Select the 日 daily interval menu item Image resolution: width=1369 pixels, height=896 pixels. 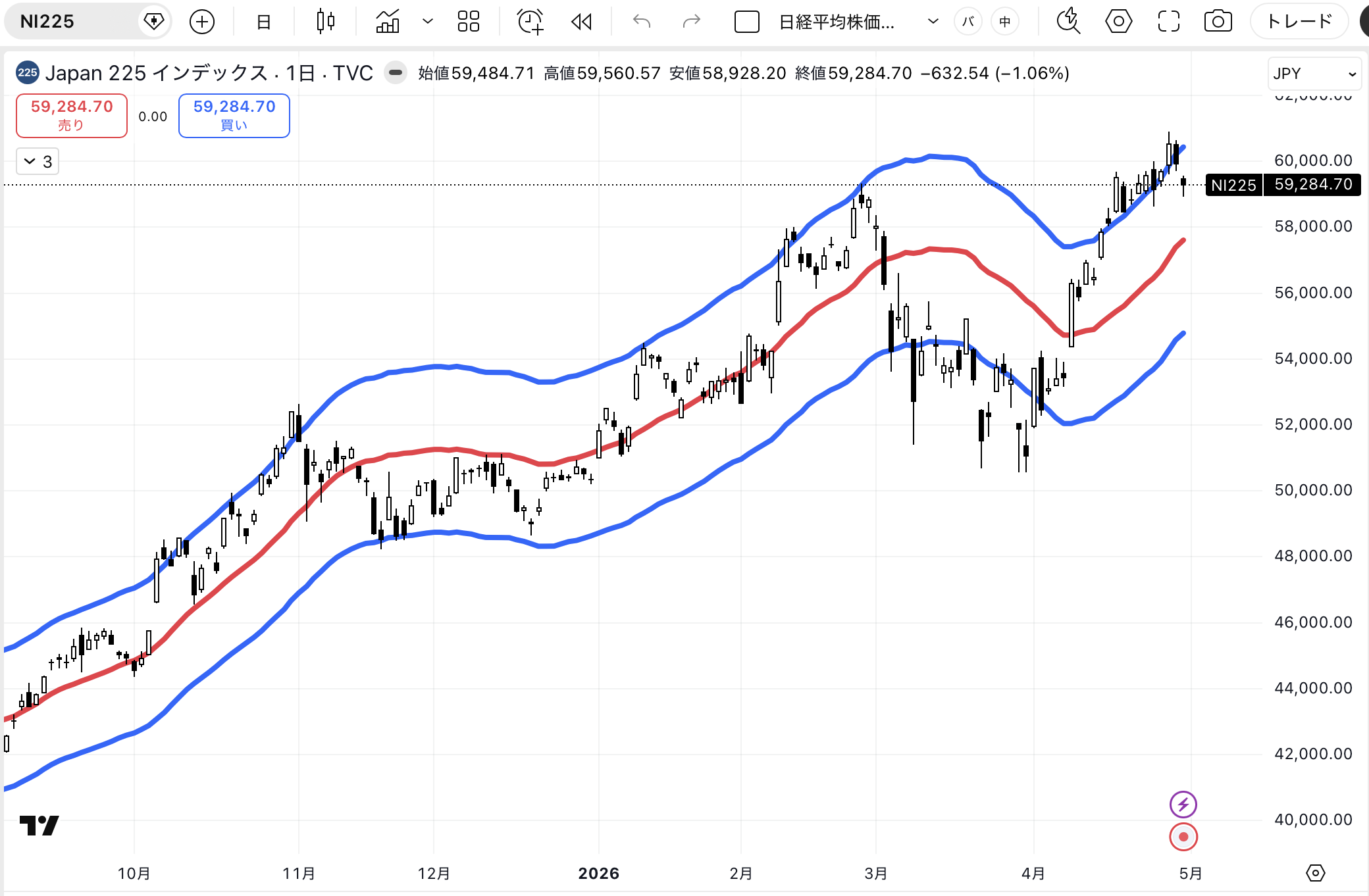(x=263, y=22)
